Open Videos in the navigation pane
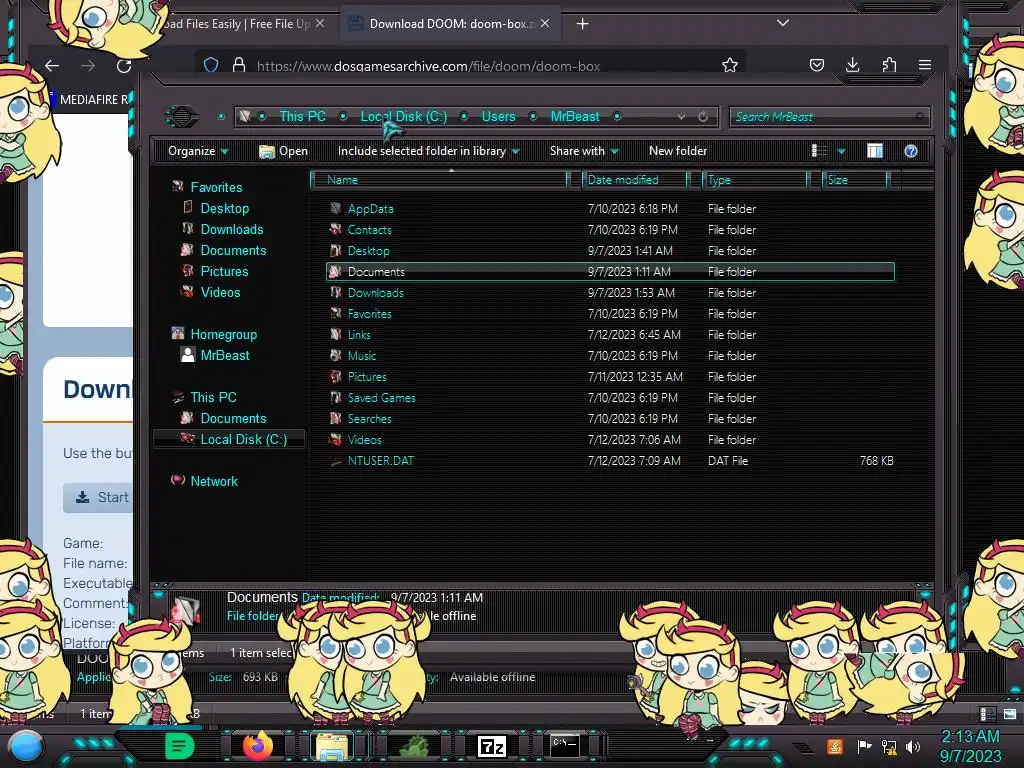Screen dimensions: 1024x768 (x=220, y=293)
